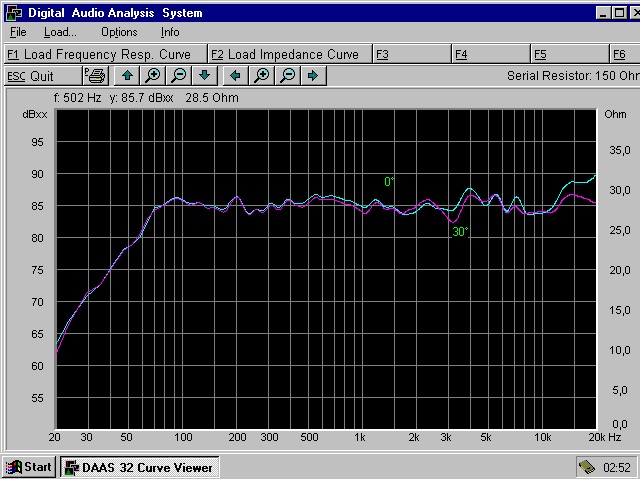Open the File menu

point(18,32)
